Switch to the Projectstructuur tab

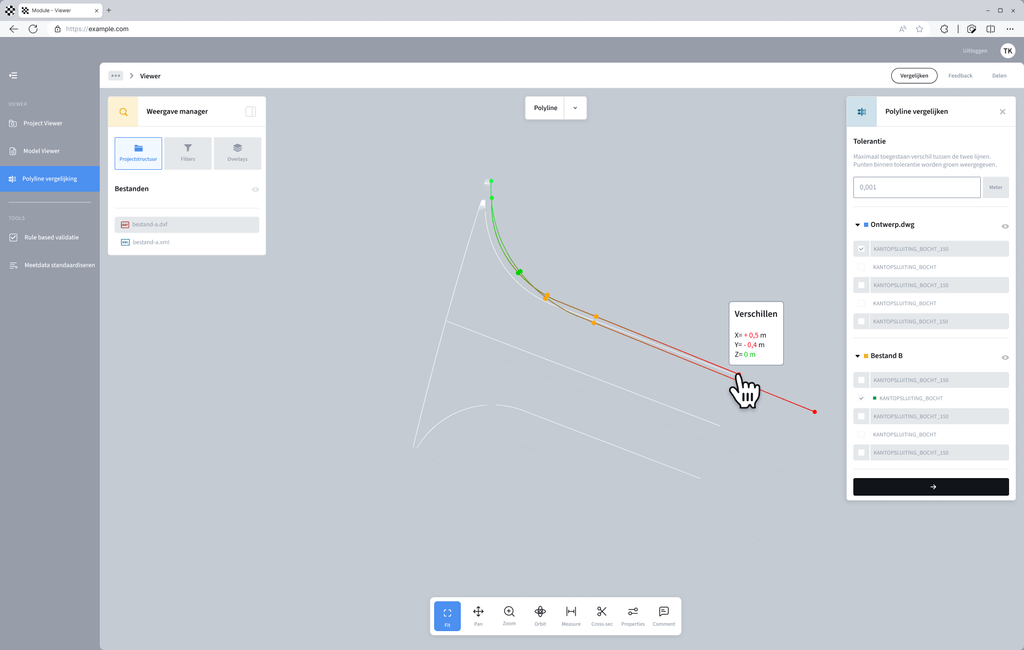(138, 154)
